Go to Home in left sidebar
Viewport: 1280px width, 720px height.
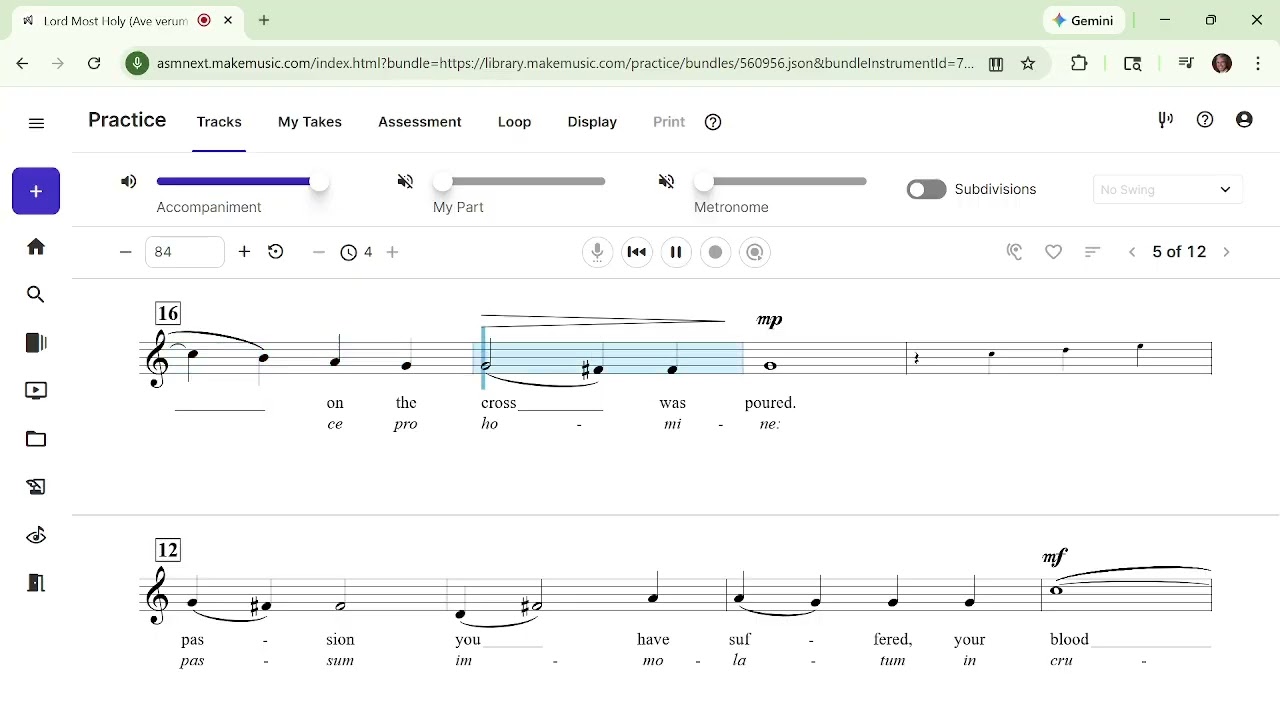point(36,247)
